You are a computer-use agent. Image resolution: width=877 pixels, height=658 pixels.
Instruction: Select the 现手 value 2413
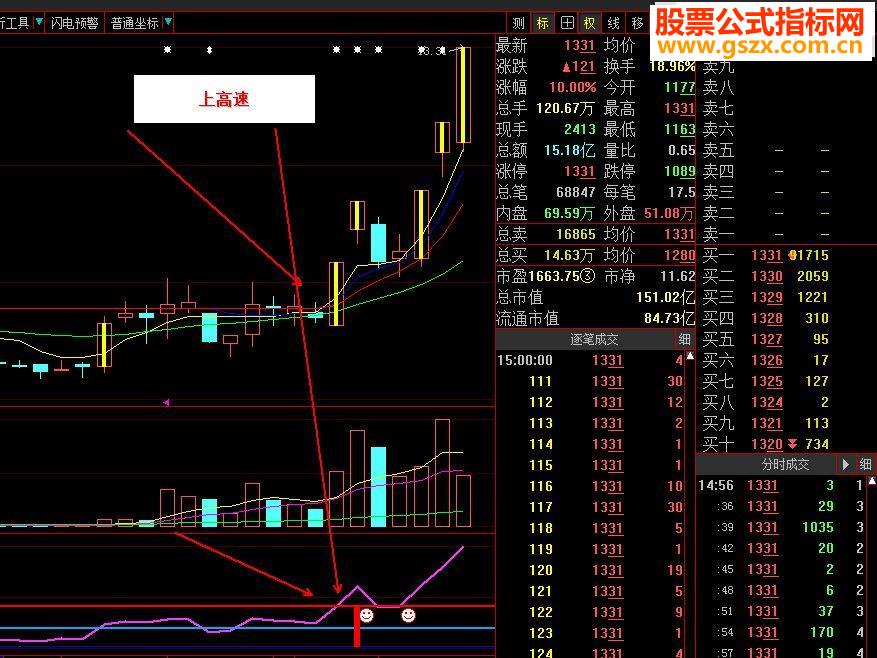pyautogui.click(x=579, y=129)
